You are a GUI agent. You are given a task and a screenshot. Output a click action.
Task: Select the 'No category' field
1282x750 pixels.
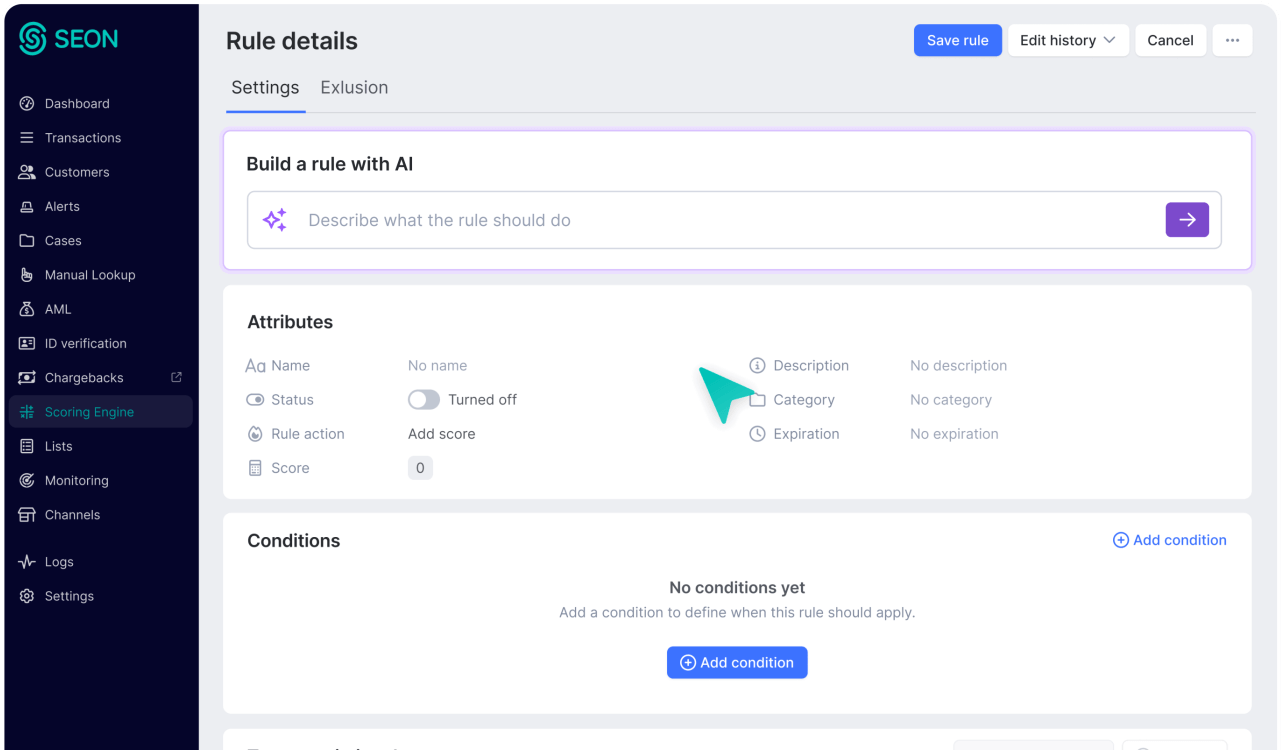pyautogui.click(x=950, y=400)
